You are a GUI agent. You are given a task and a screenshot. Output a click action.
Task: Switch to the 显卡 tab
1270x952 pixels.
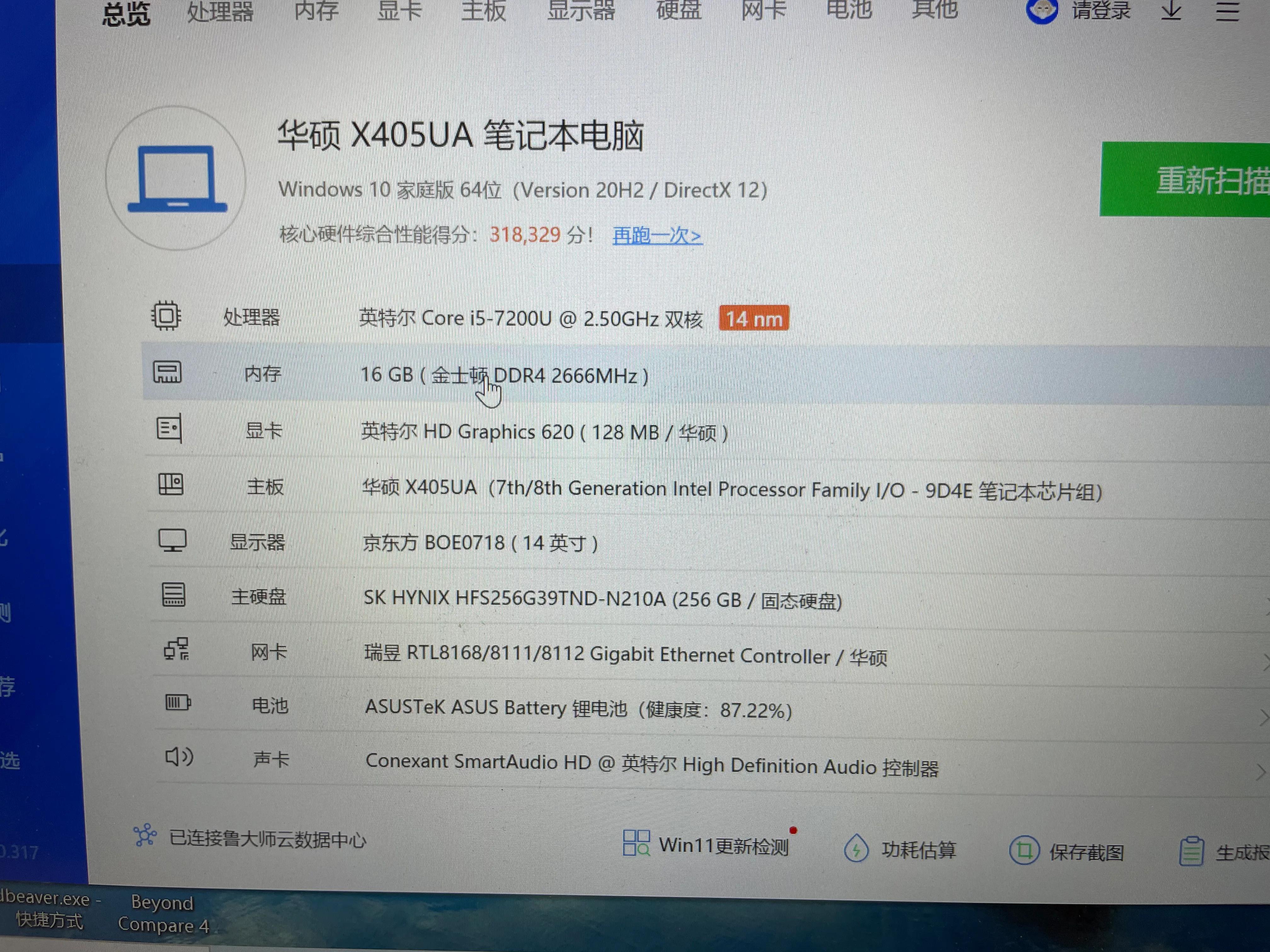[400, 11]
